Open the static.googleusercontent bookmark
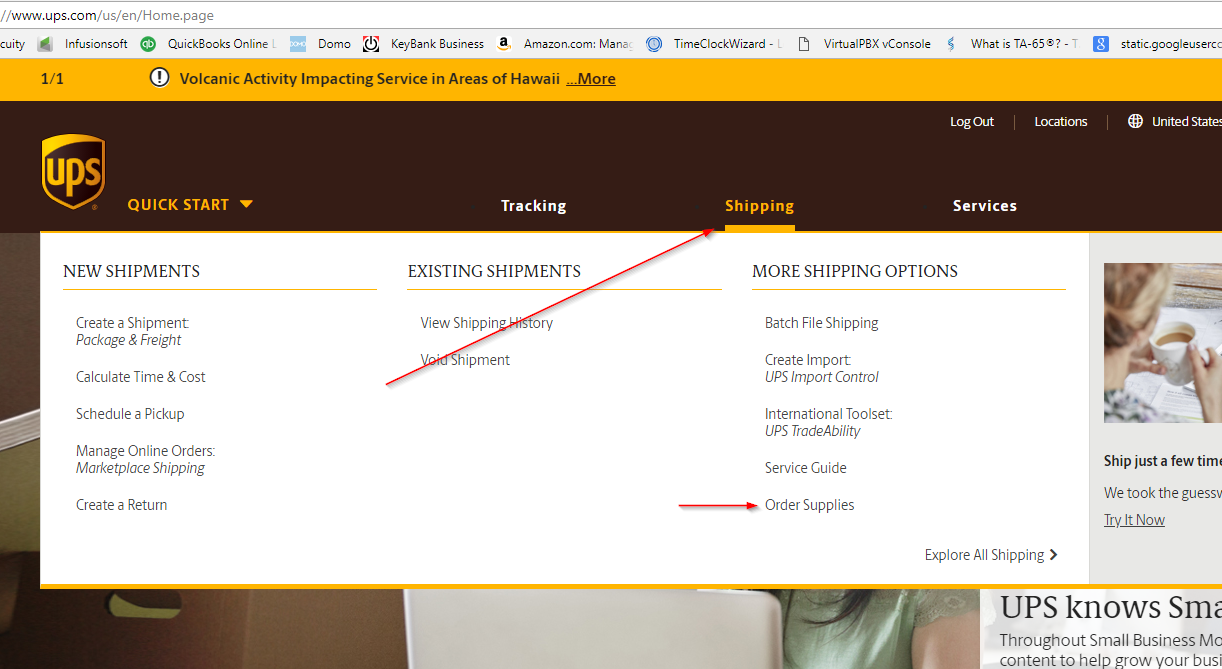 pyautogui.click(x=1156, y=44)
